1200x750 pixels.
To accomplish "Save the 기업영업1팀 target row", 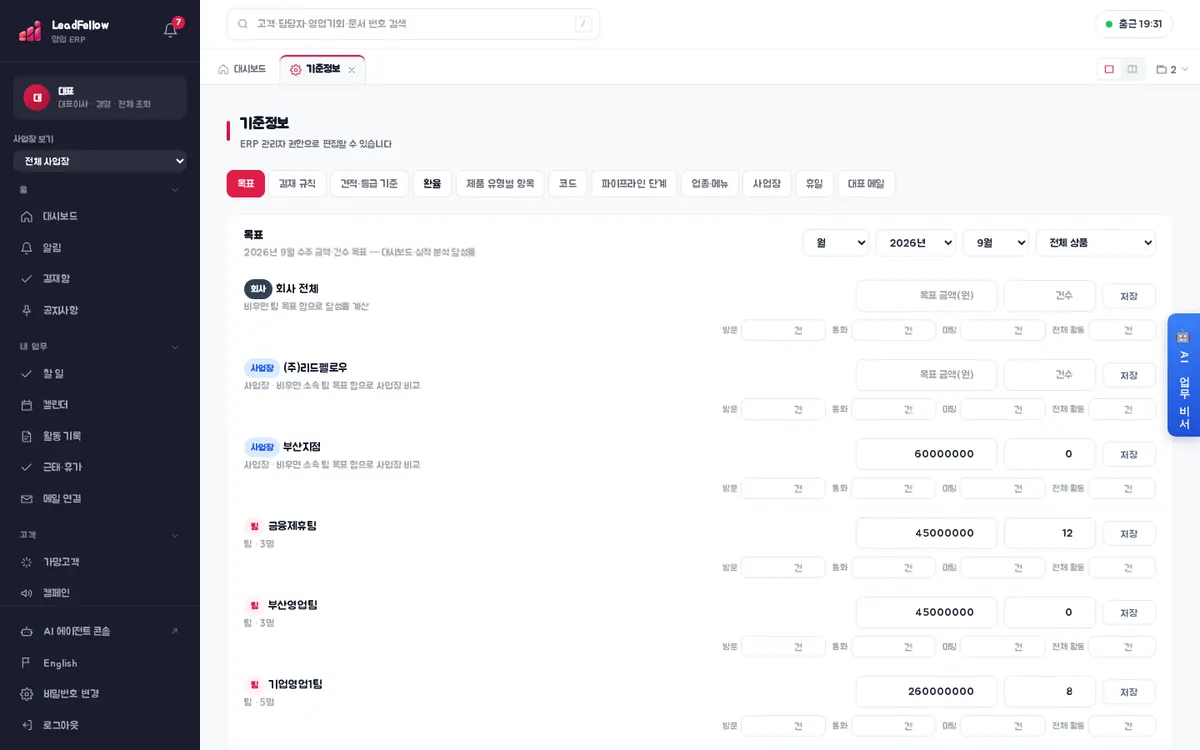I will [1129, 691].
